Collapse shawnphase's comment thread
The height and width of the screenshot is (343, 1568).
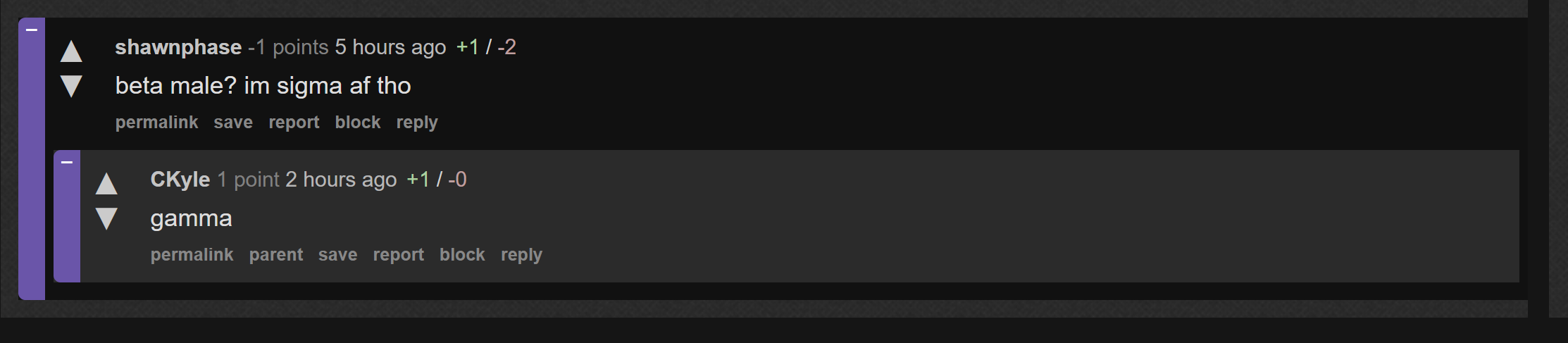[31, 30]
